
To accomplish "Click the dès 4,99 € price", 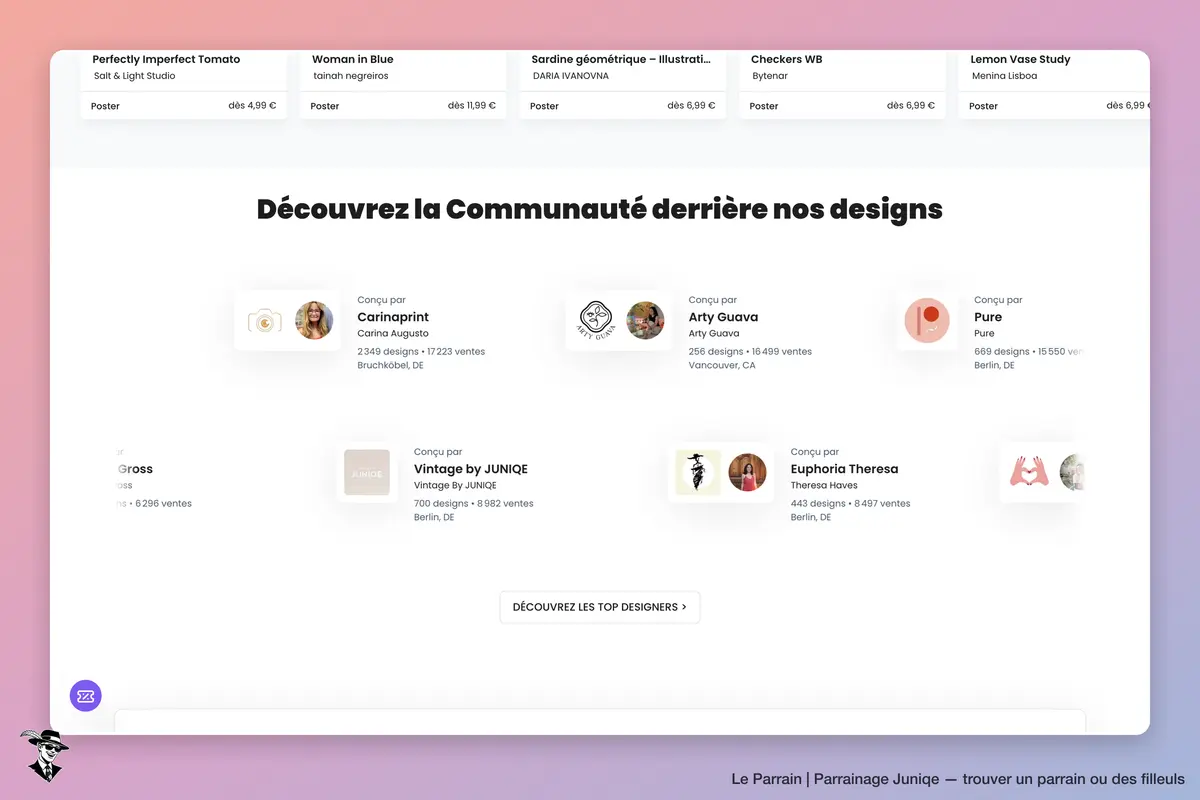I will click(252, 106).
